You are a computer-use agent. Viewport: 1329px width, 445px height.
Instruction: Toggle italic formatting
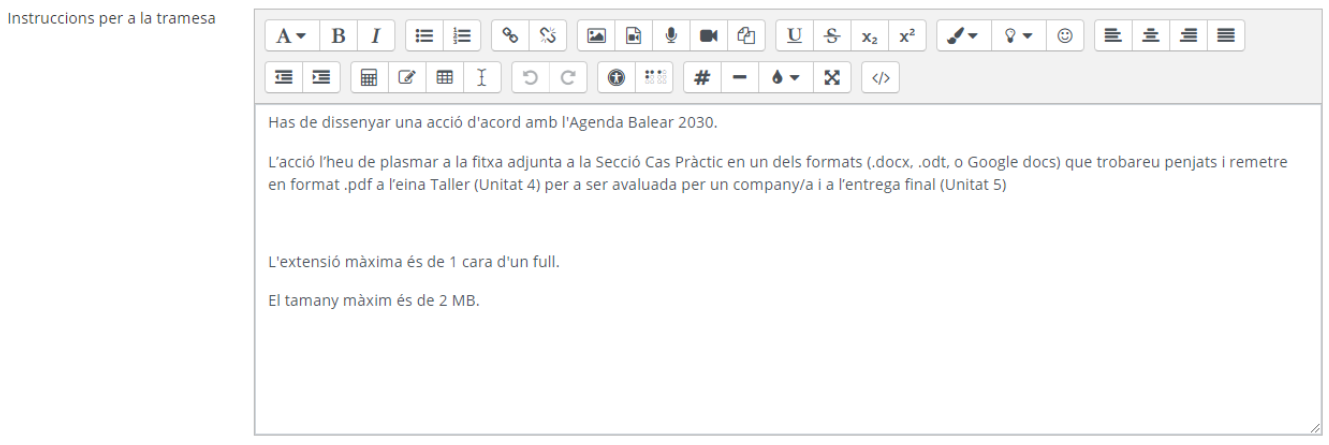pyautogui.click(x=376, y=36)
